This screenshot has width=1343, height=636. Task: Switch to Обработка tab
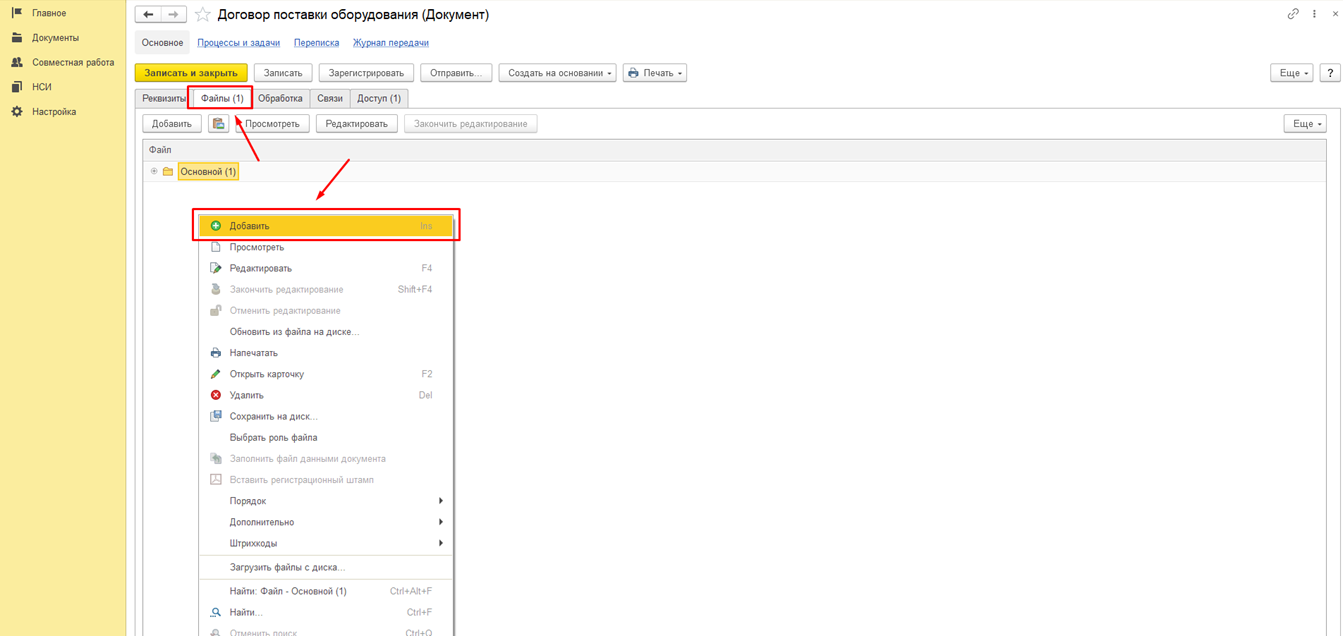(280, 98)
